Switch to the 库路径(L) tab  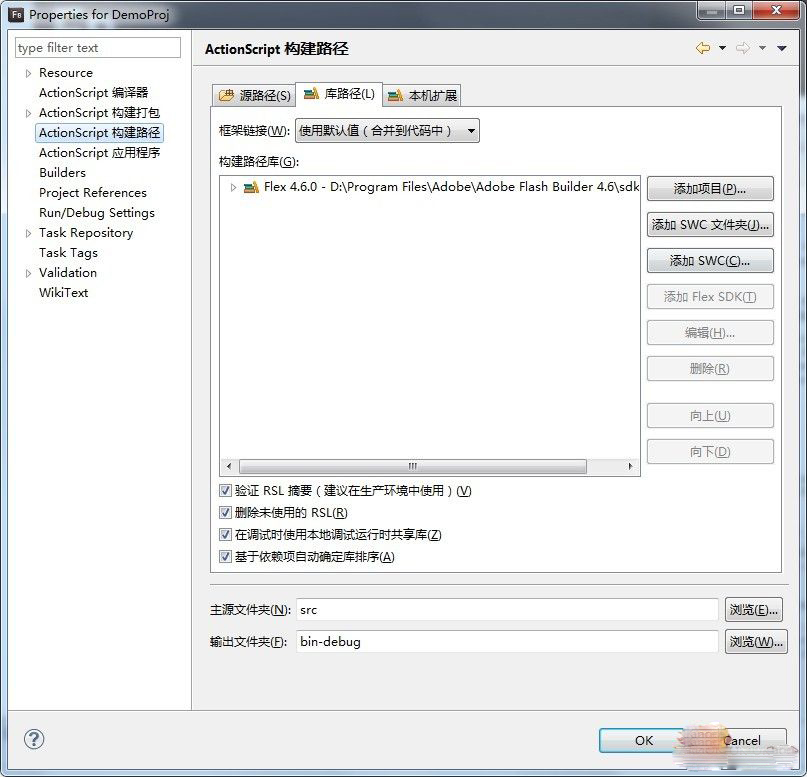(x=339, y=94)
